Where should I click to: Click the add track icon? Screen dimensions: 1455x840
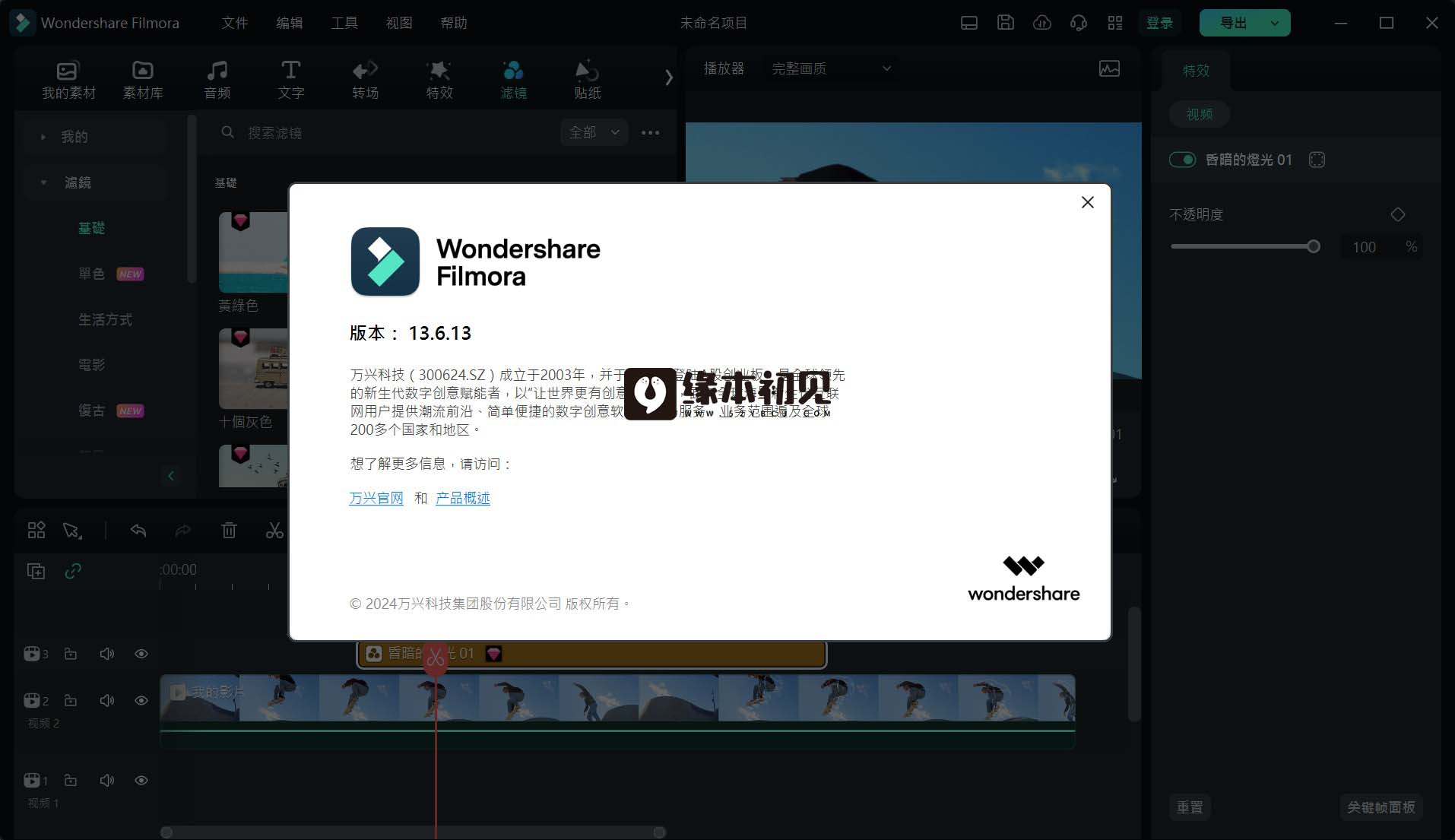36,571
